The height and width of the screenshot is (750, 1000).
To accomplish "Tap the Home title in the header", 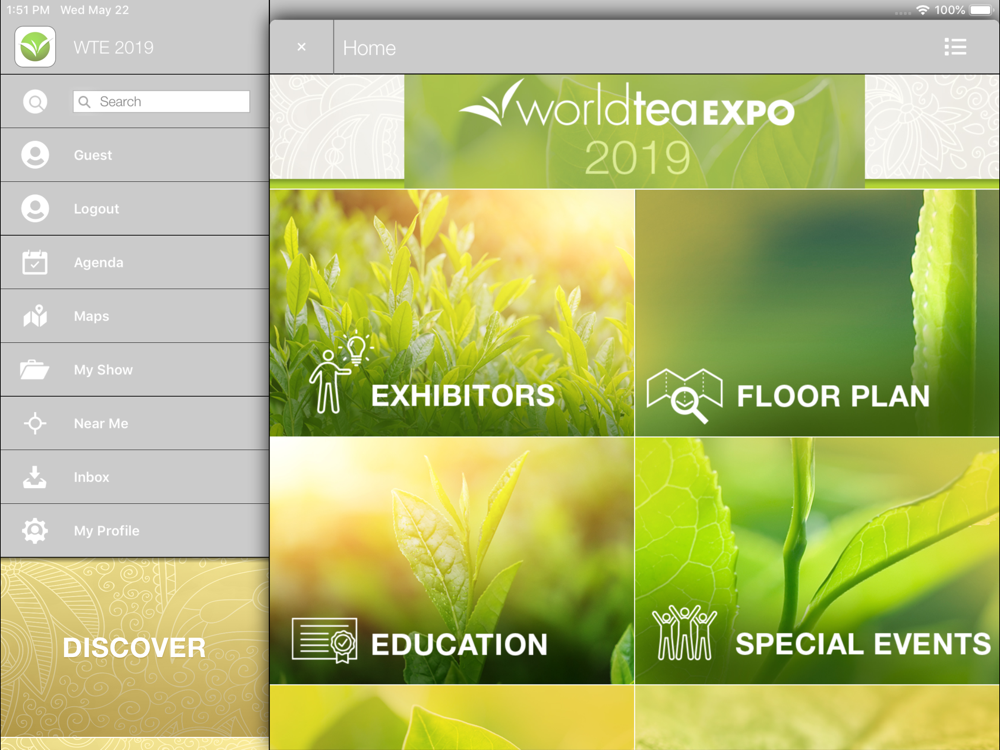I will tap(369, 48).
